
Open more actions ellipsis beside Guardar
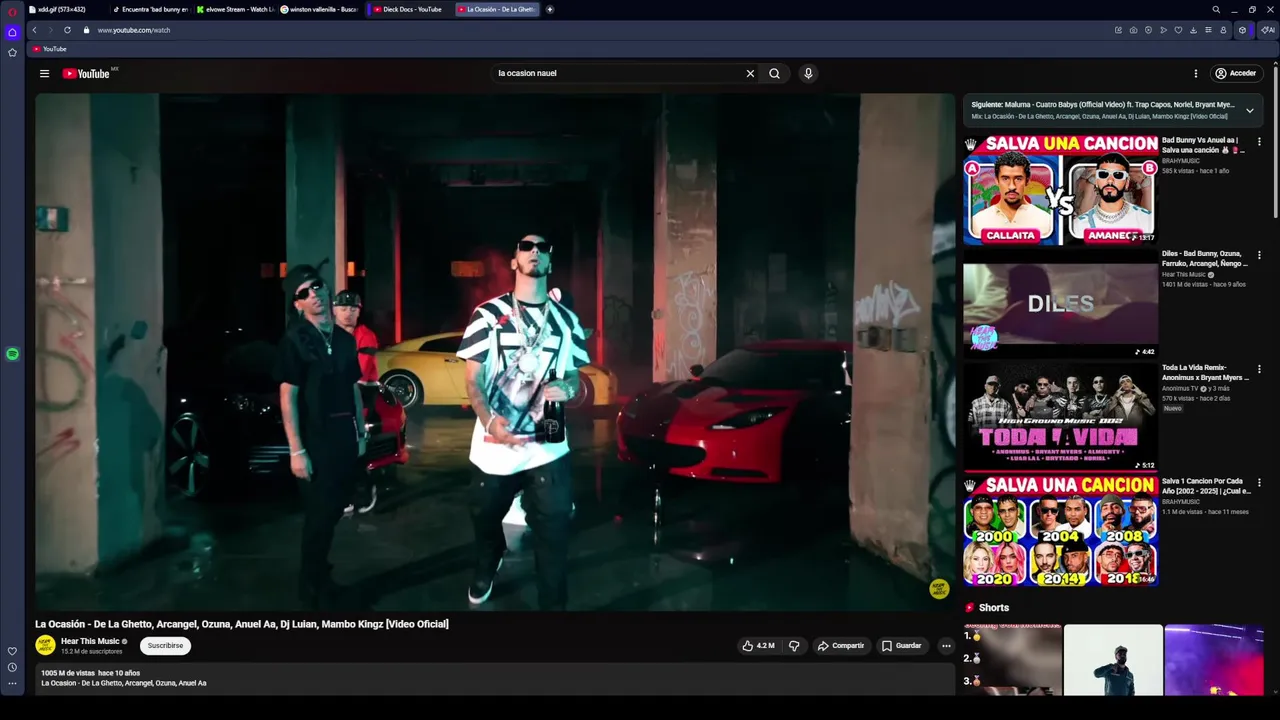pyautogui.click(x=946, y=646)
